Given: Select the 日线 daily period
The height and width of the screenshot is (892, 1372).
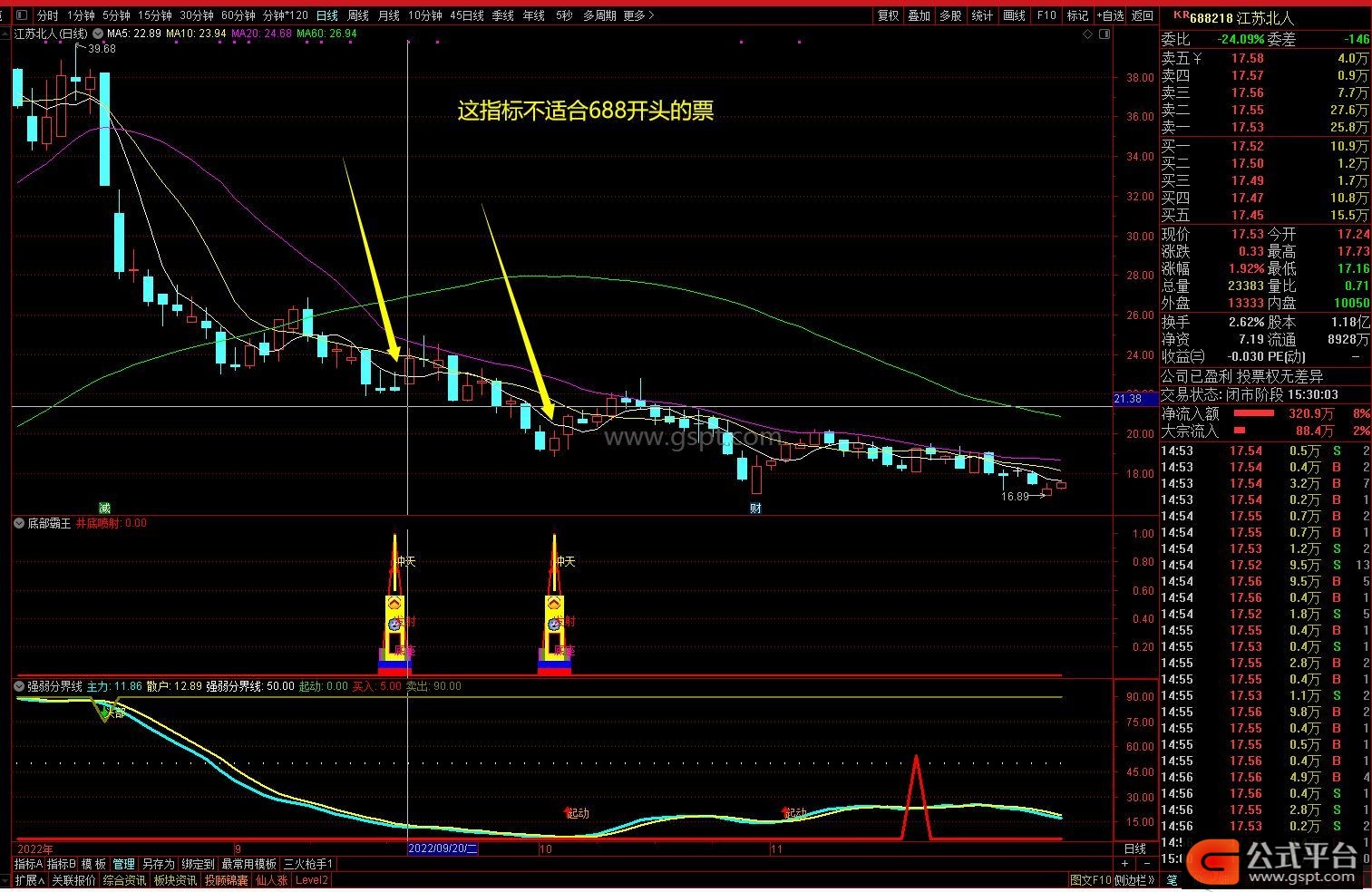Looking at the screenshot, I should click(326, 15).
